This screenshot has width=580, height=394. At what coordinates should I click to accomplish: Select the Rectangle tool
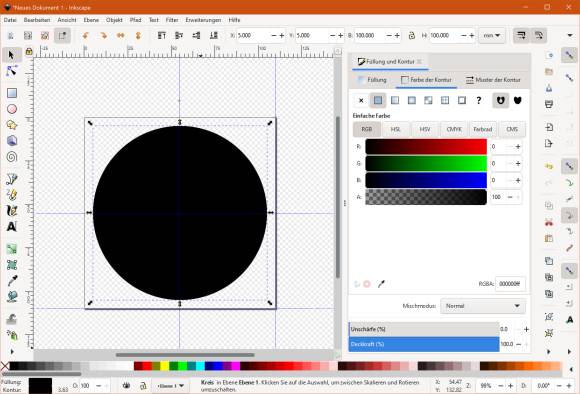click(x=12, y=93)
